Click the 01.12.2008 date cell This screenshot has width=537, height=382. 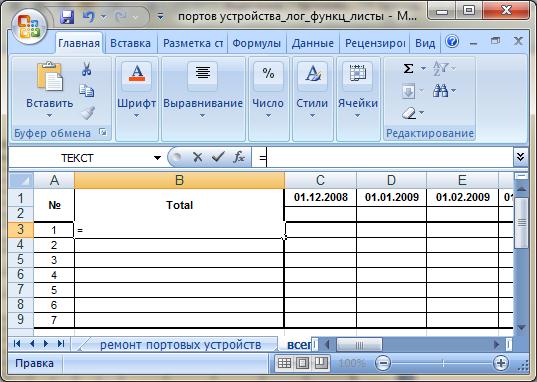321,197
